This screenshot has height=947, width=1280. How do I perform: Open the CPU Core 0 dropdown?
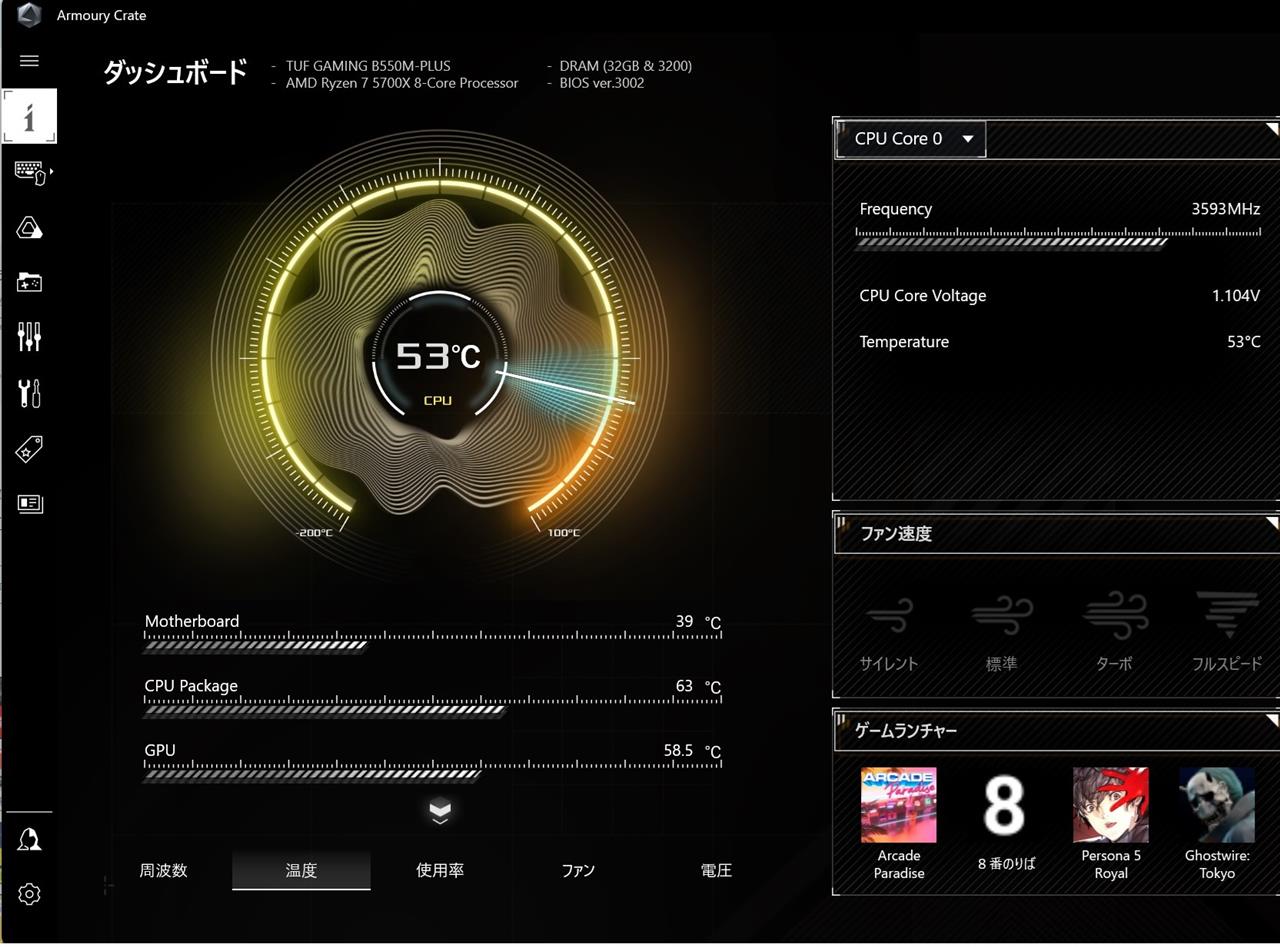911,139
